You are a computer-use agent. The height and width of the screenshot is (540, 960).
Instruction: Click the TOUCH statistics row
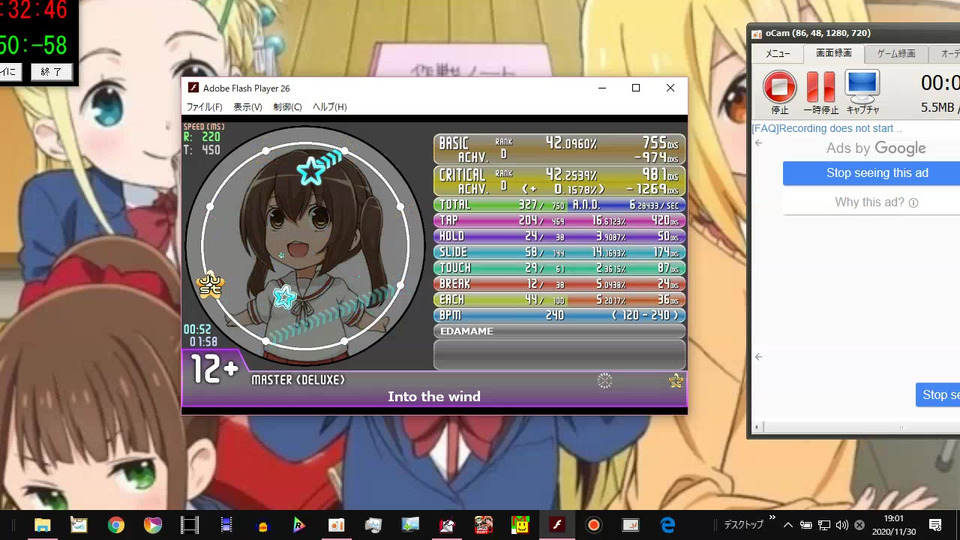[x=559, y=268]
